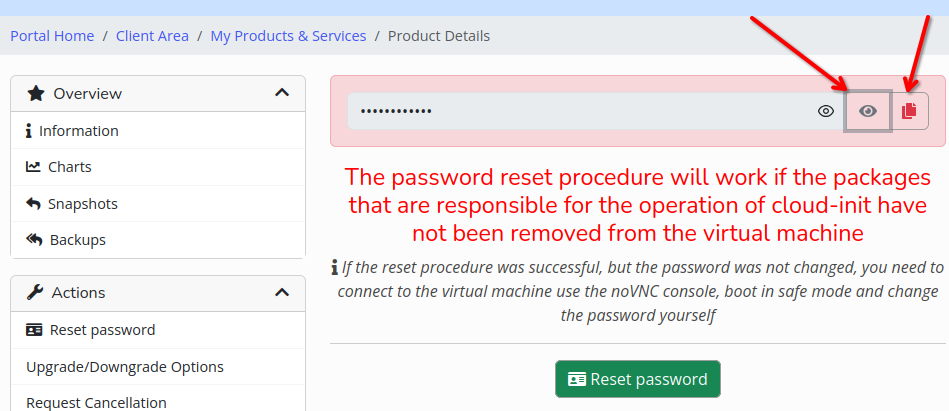Open Upgrade/Downgrade Options
The height and width of the screenshot is (411, 949).
(125, 367)
